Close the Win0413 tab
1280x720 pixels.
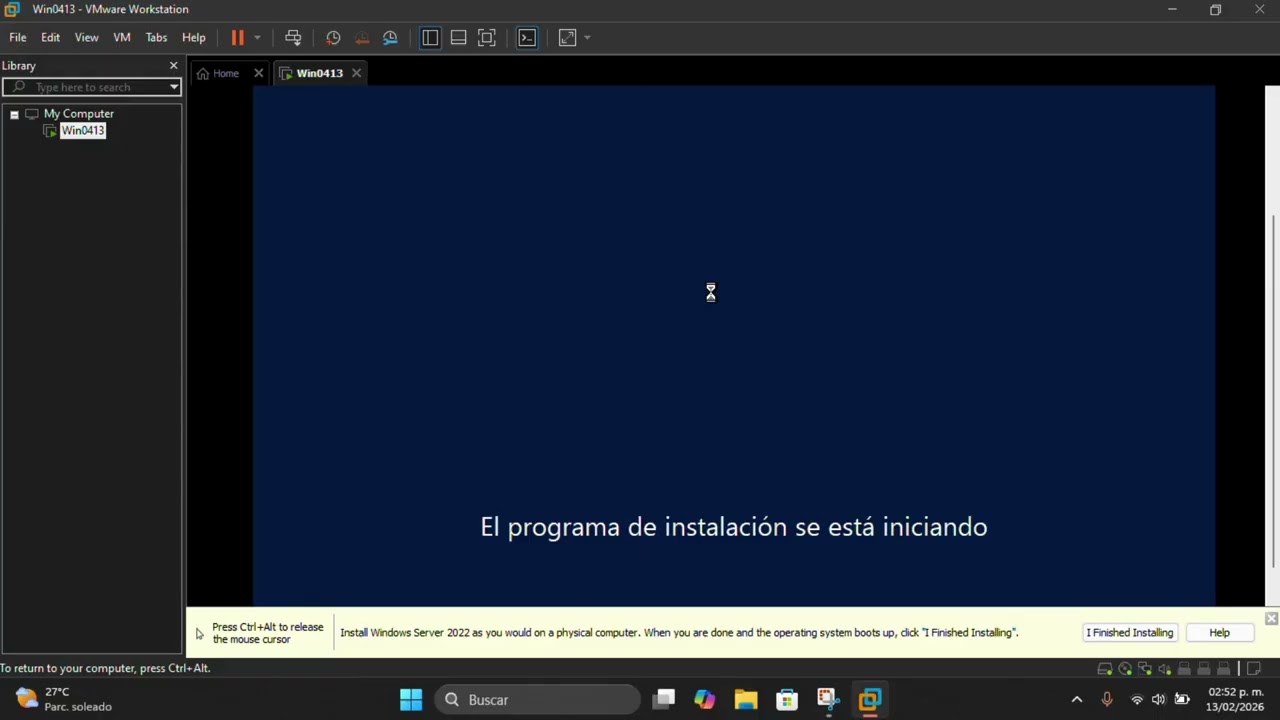(356, 73)
